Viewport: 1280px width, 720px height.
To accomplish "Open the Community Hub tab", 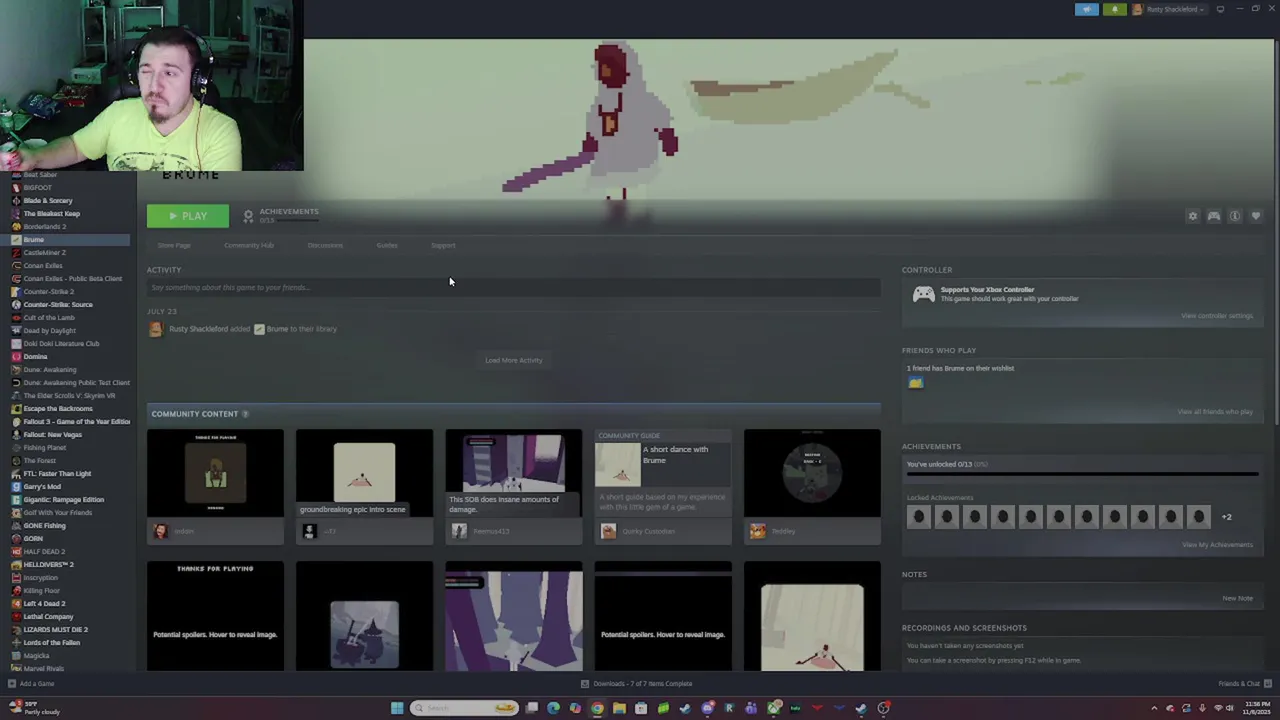I will 248,245.
